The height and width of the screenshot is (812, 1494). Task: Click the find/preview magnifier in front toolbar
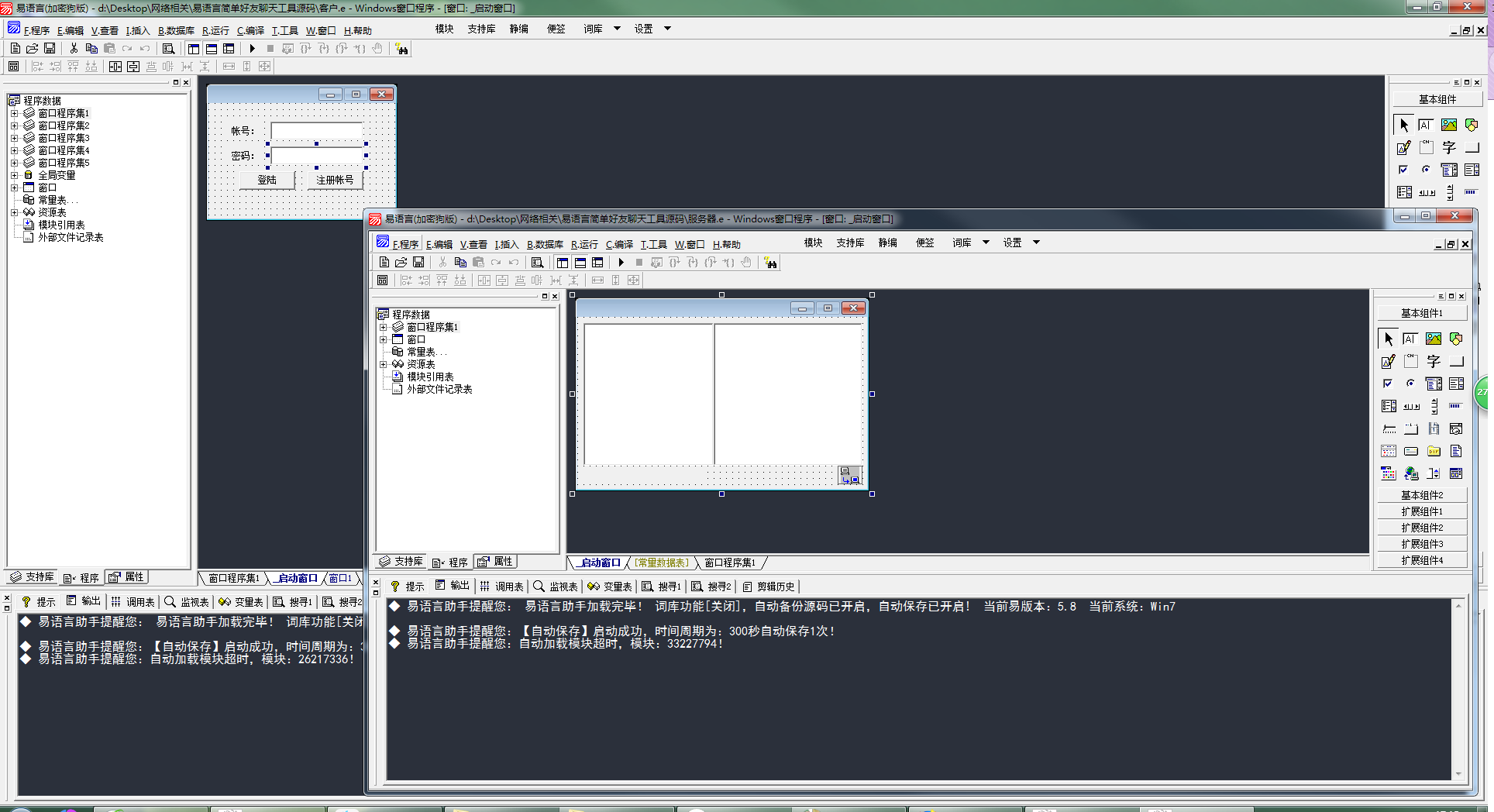pyautogui.click(x=537, y=263)
